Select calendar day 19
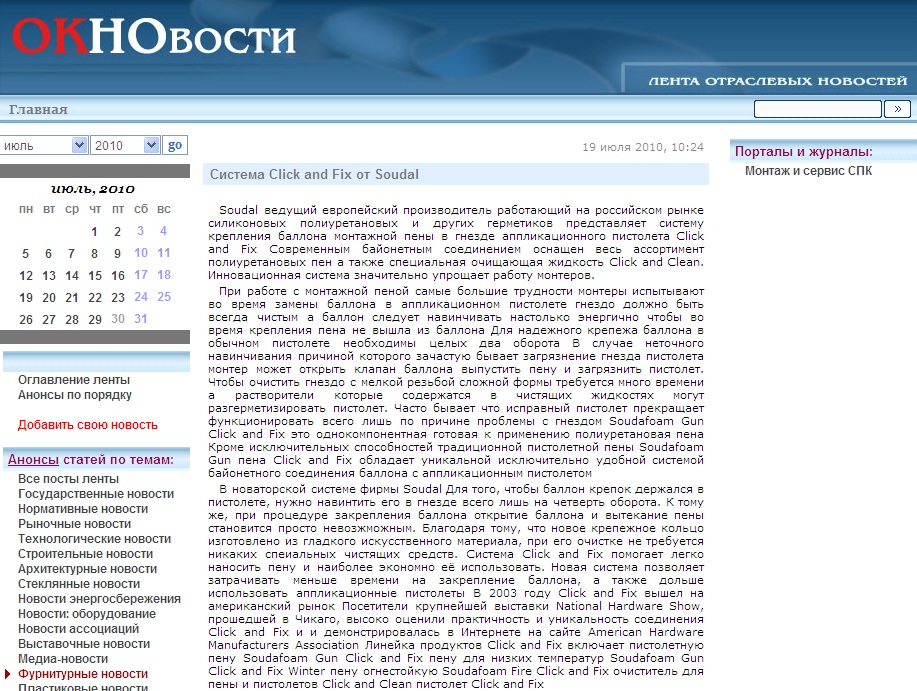Image resolution: width=917 pixels, height=691 pixels. point(26,298)
